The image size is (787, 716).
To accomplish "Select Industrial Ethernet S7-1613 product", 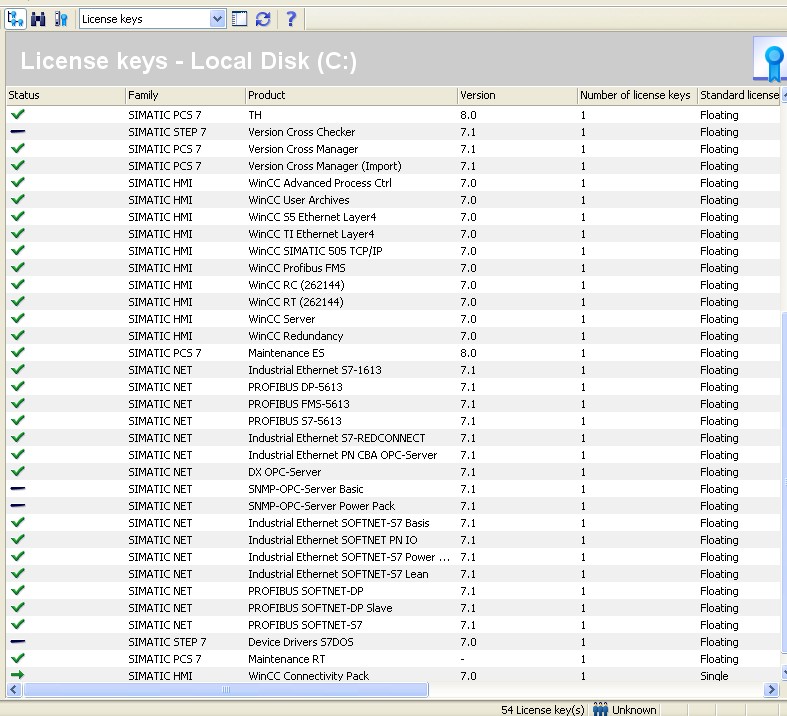I will (x=315, y=370).
